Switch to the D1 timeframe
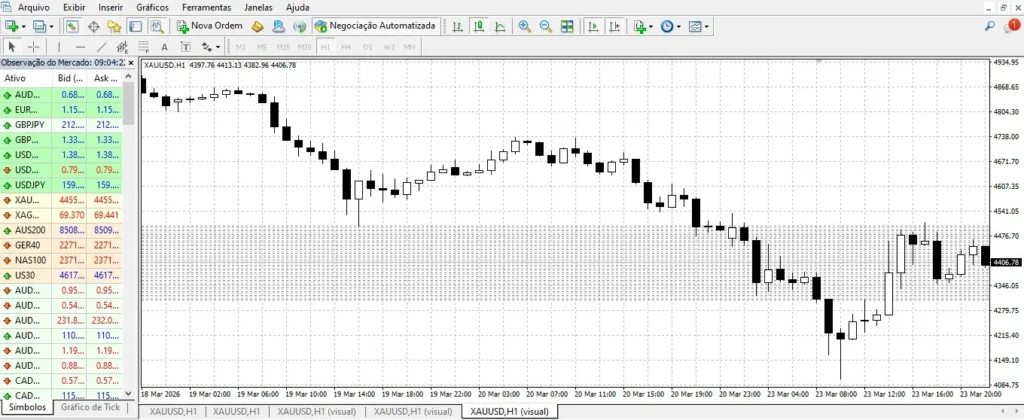The width and height of the screenshot is (1024, 420). click(368, 47)
